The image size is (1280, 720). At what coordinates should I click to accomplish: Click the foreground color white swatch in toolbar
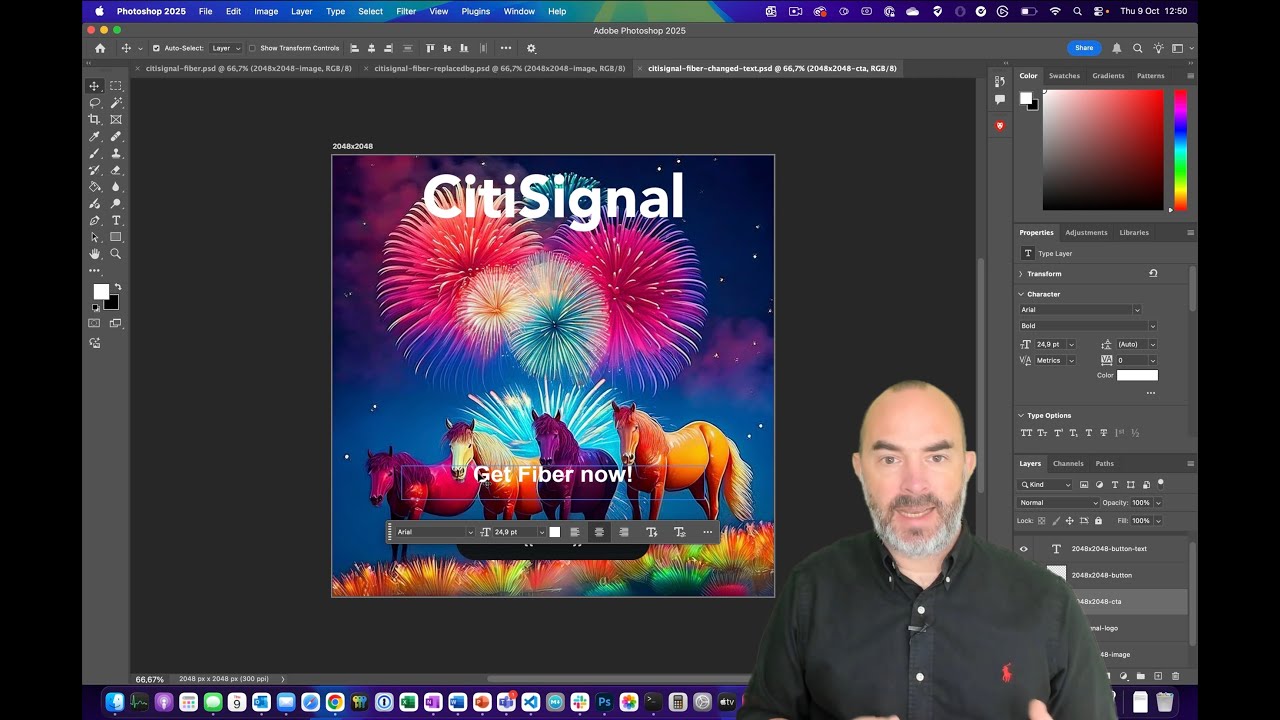(x=100, y=291)
